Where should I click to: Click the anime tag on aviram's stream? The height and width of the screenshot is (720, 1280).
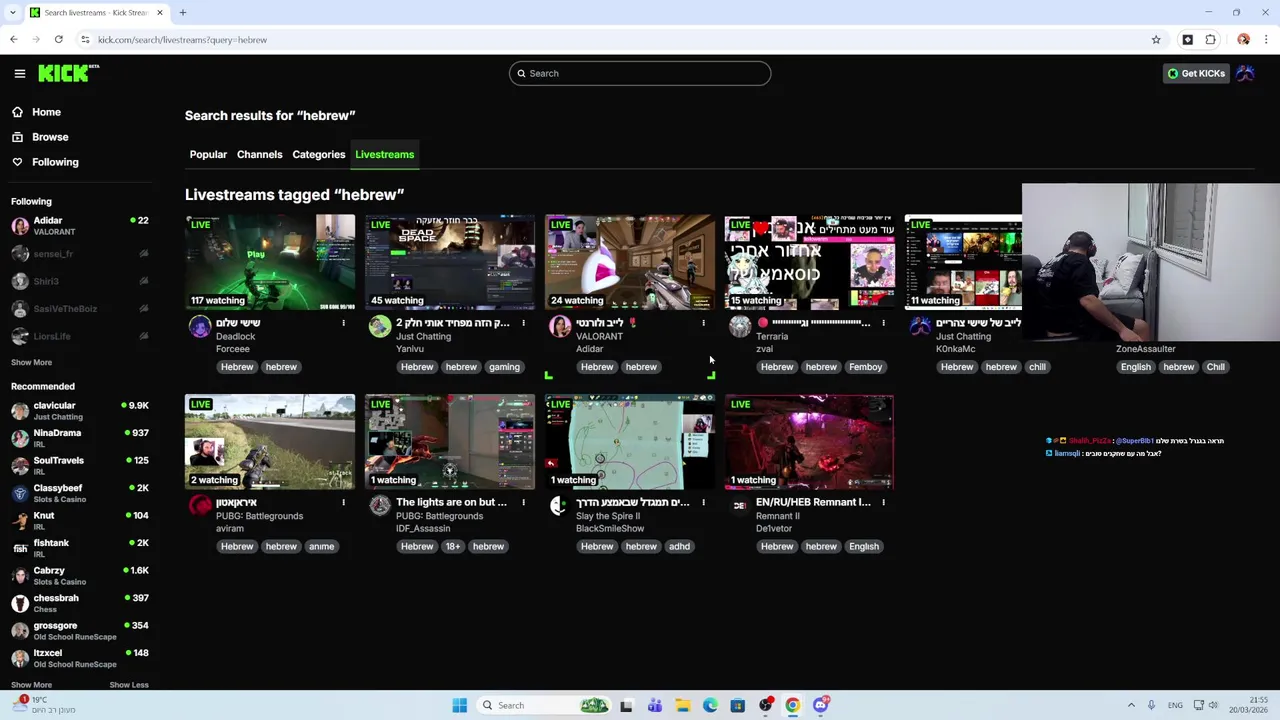coord(321,547)
